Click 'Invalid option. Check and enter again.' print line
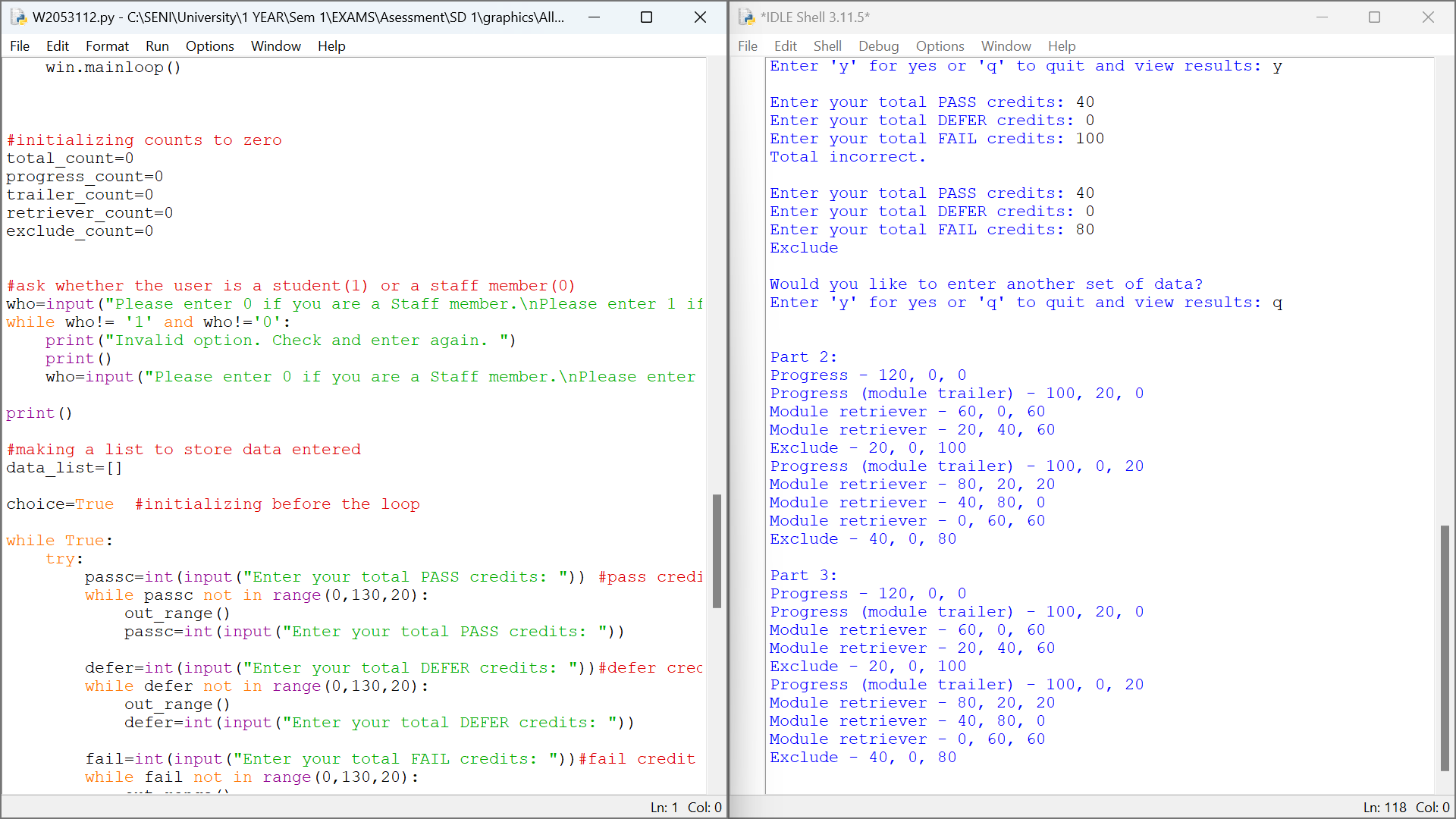This screenshot has height=819, width=1456. 281,340
